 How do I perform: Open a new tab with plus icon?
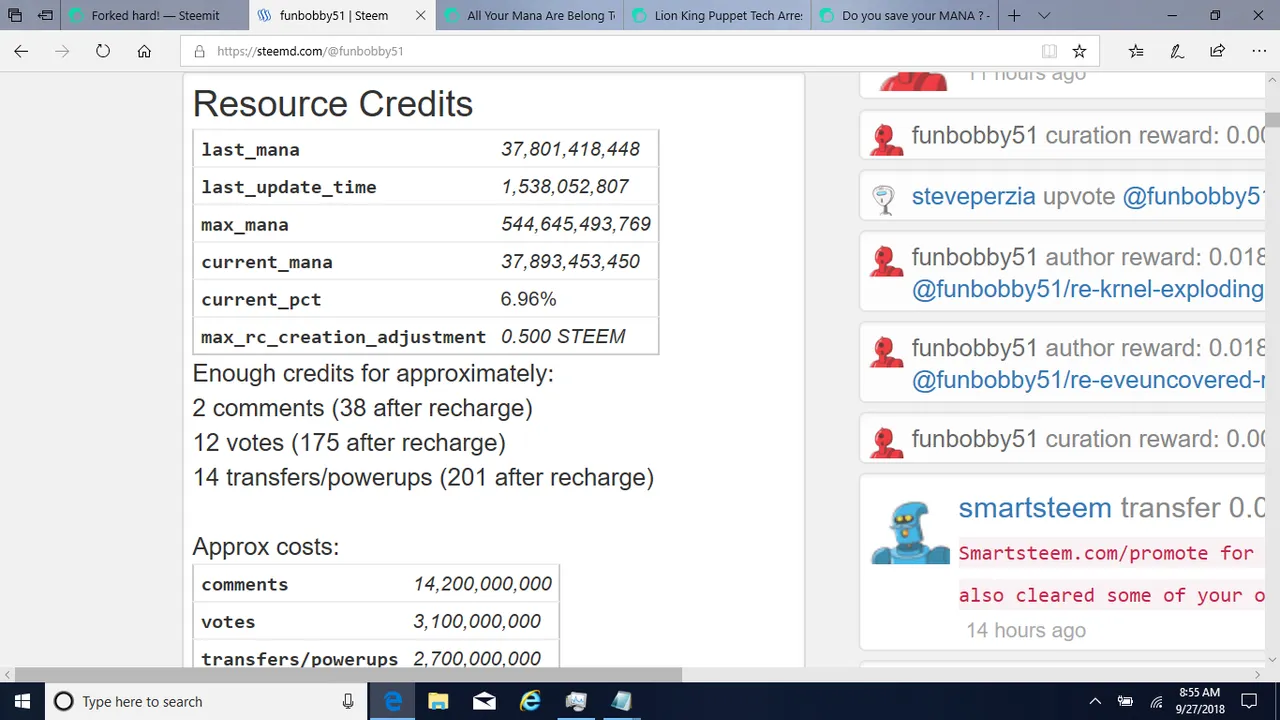coord(1014,16)
